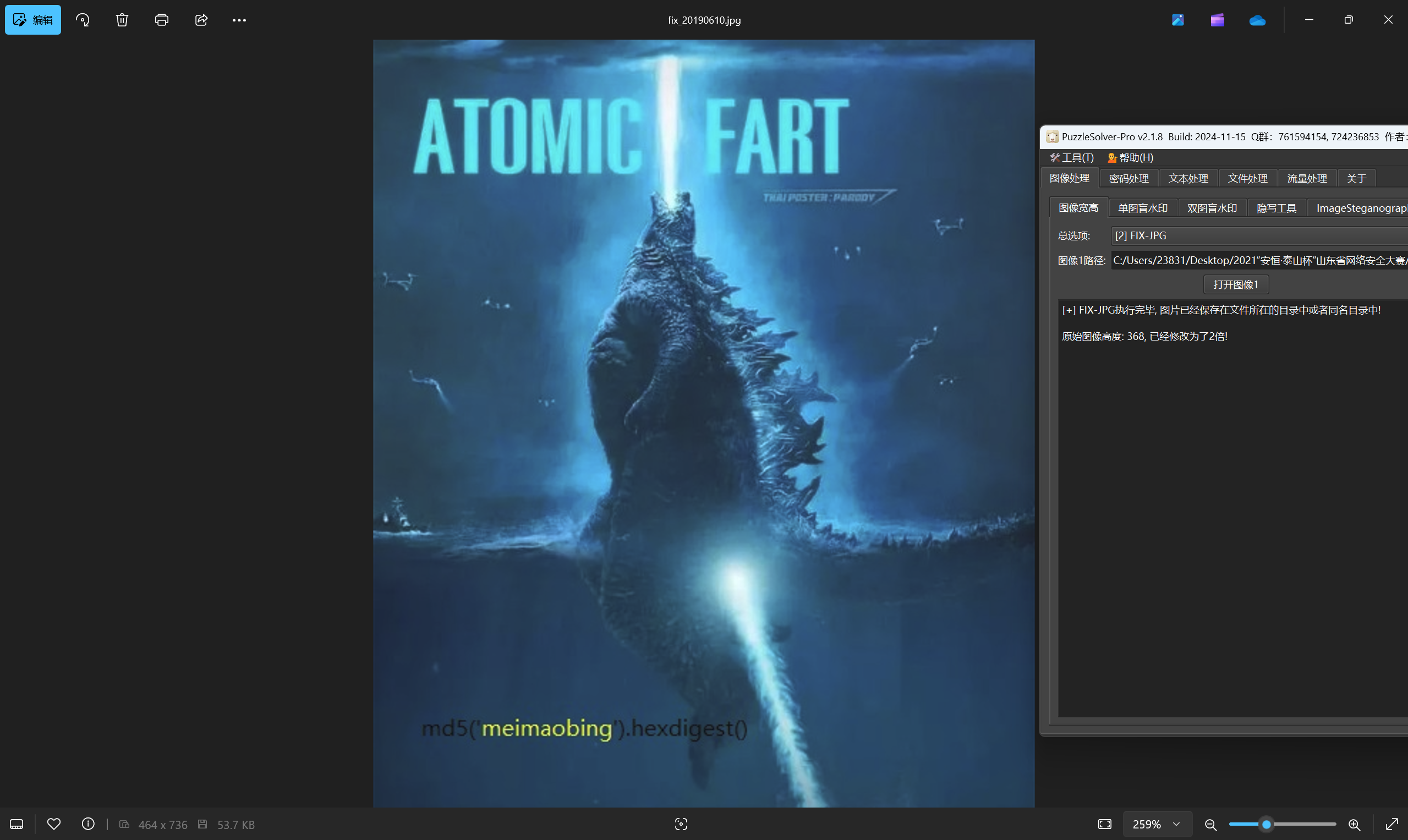The height and width of the screenshot is (840, 1408).
Task: Close the Photos window
Action: coord(1388,20)
